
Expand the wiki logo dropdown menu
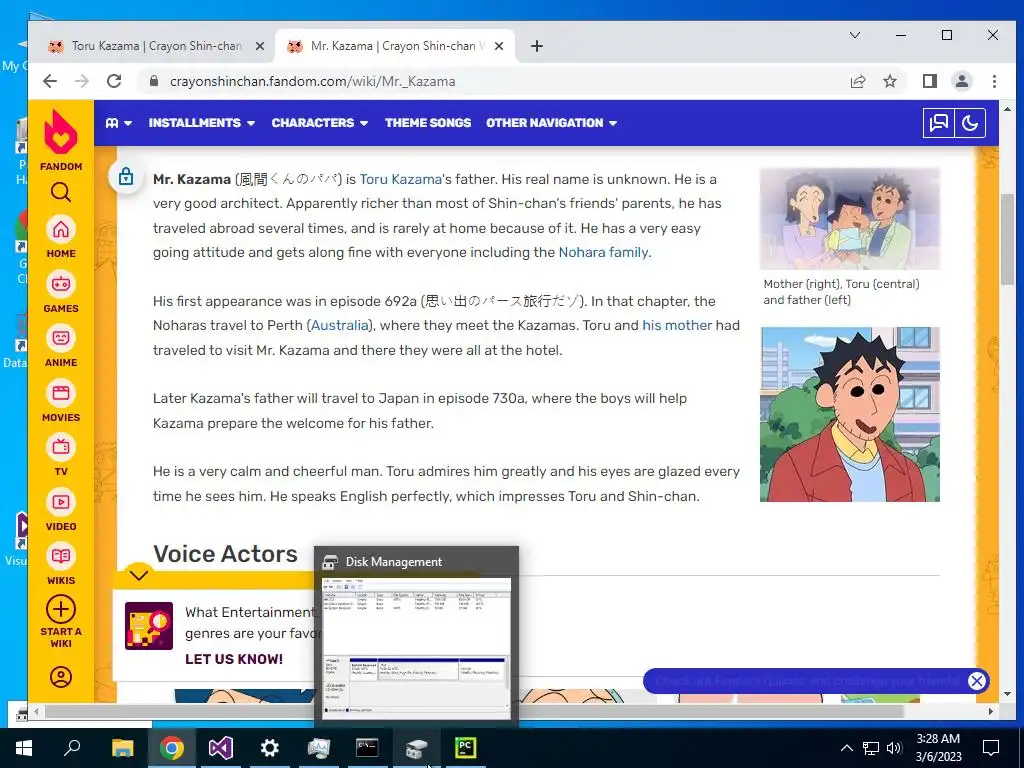(x=119, y=123)
